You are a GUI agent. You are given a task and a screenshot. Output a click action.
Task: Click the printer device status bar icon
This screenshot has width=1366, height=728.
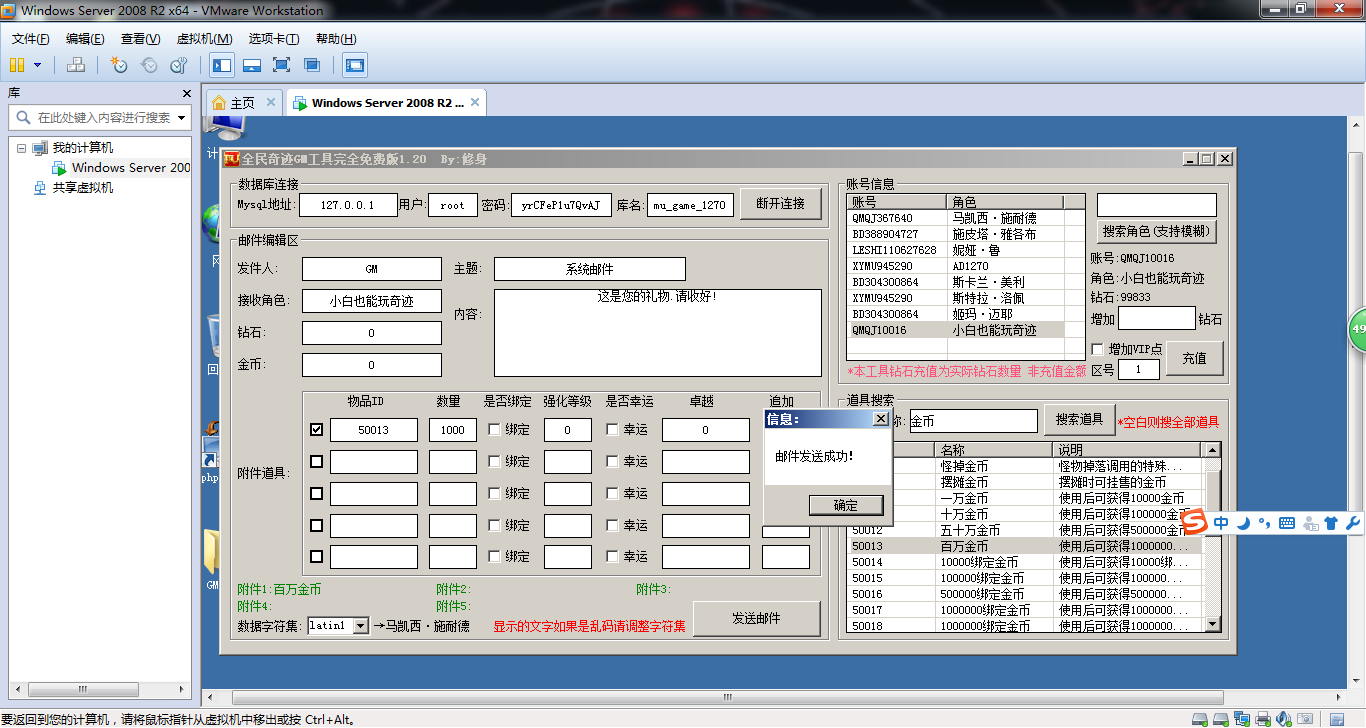pos(1263,719)
